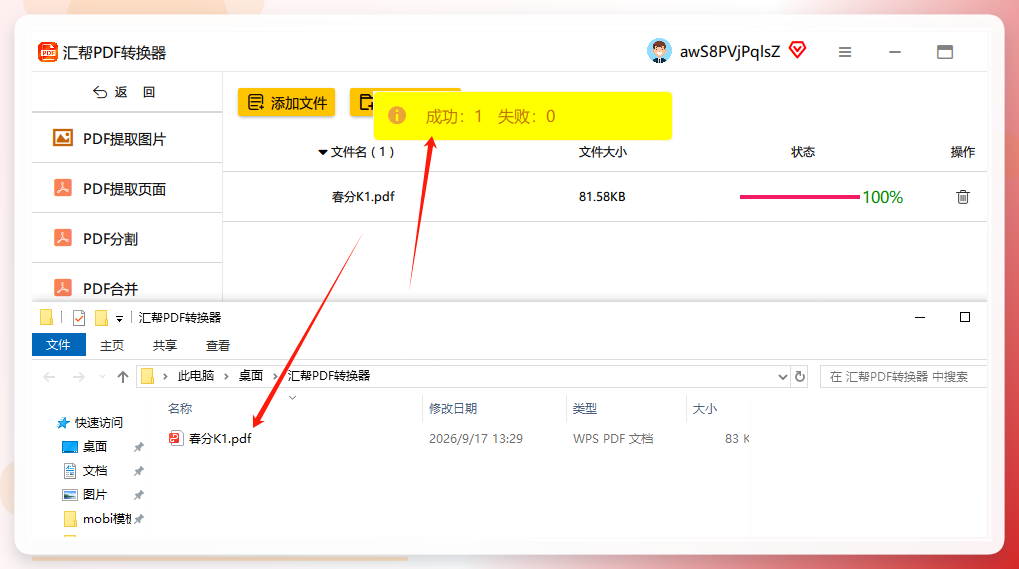The width and height of the screenshot is (1019, 569).
Task: Click 桌面 in the address path
Action: click(251, 376)
